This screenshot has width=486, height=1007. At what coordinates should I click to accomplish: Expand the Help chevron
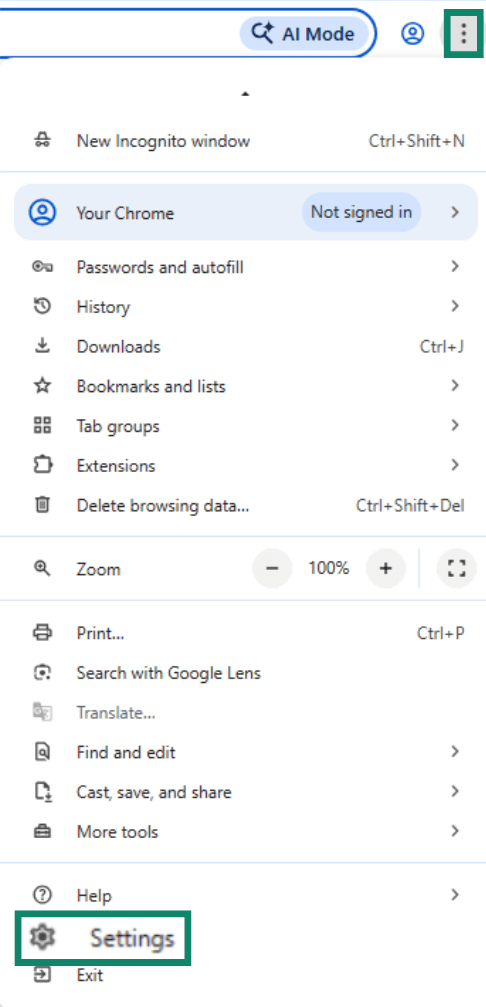(455, 895)
